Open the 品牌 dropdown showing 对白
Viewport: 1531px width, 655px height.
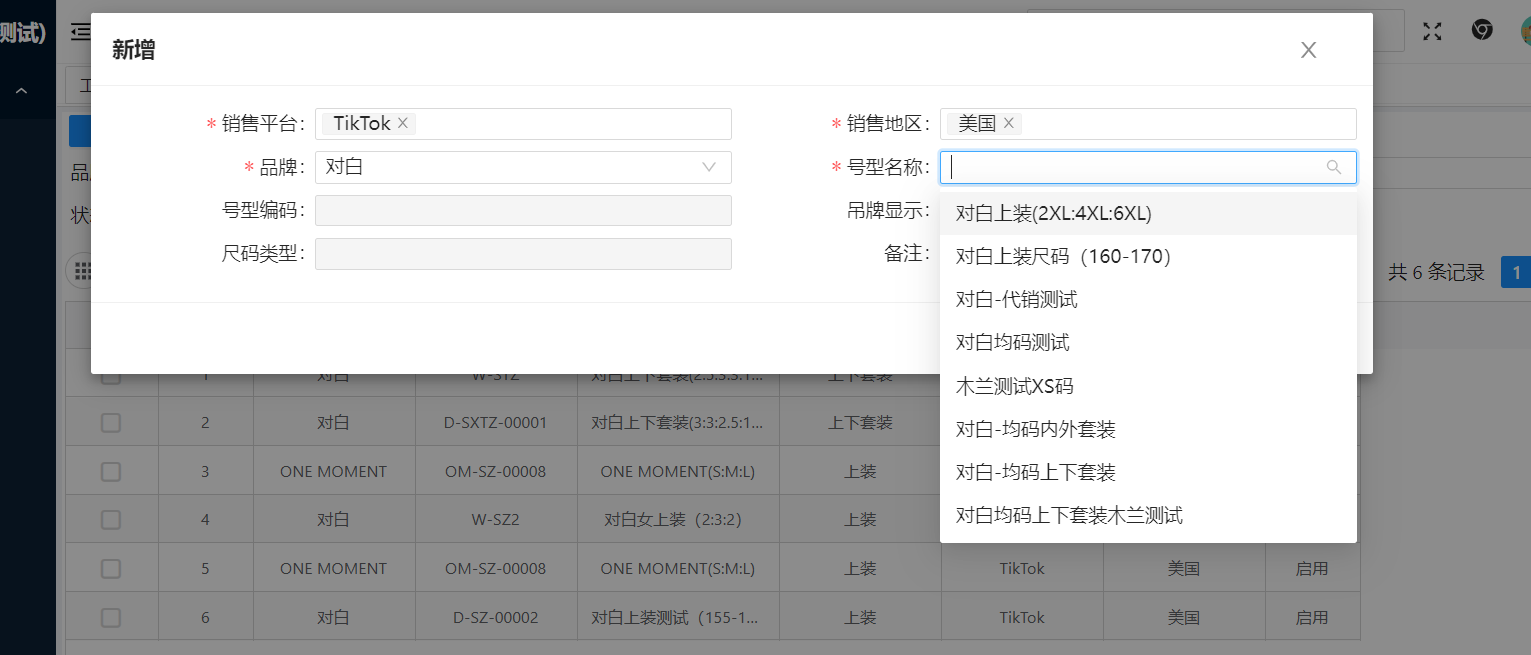pyautogui.click(x=522, y=167)
